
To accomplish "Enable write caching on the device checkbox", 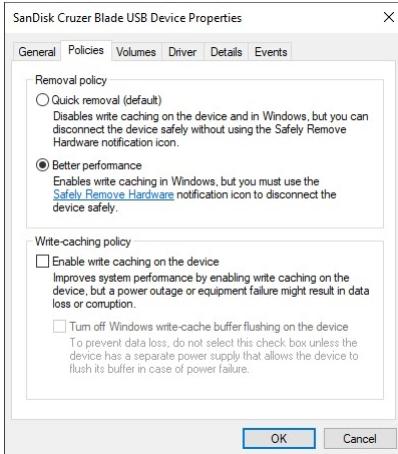I will [42, 261].
